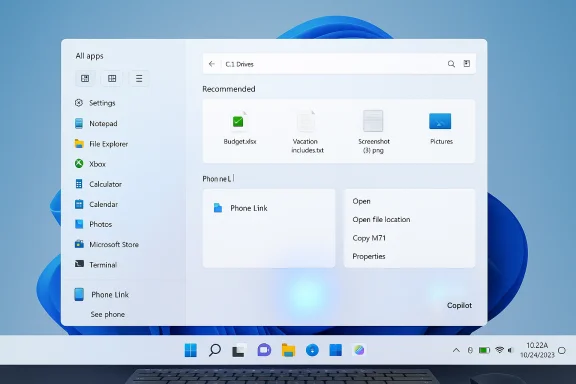
Task: Click the Recommended section heading
Action: [228, 89]
